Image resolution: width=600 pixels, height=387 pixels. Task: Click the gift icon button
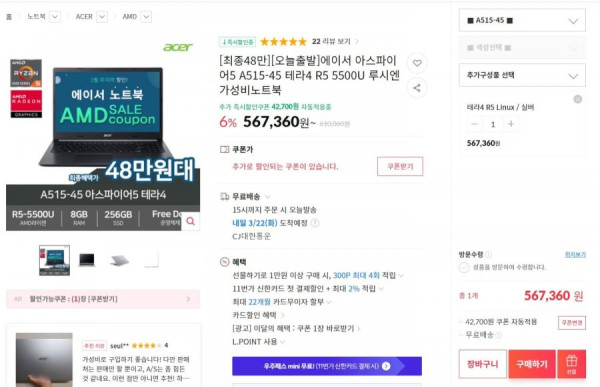pos(571,364)
